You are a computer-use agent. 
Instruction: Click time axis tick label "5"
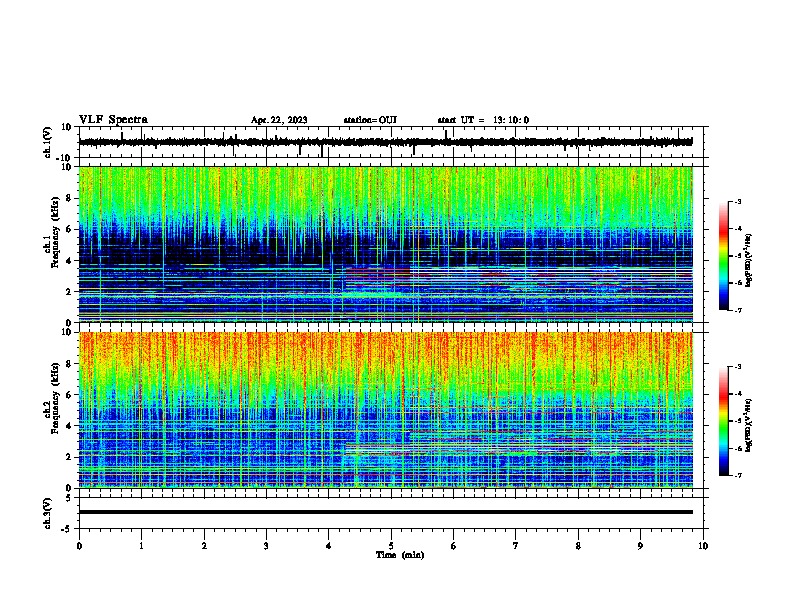[391, 546]
